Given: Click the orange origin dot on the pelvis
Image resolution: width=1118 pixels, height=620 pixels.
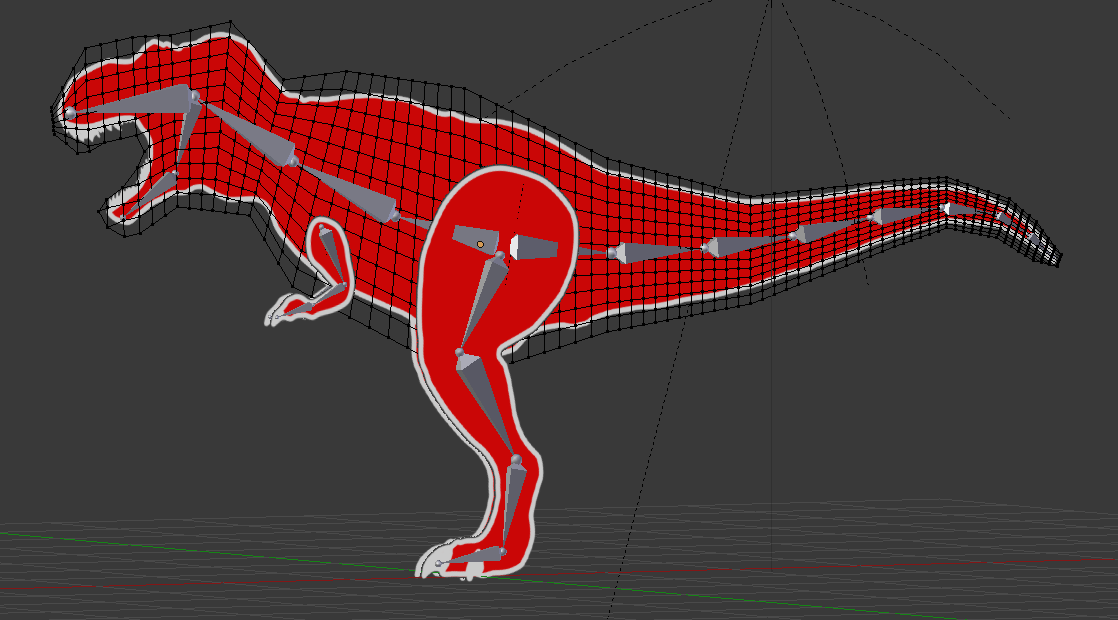Looking at the screenshot, I should [x=480, y=244].
